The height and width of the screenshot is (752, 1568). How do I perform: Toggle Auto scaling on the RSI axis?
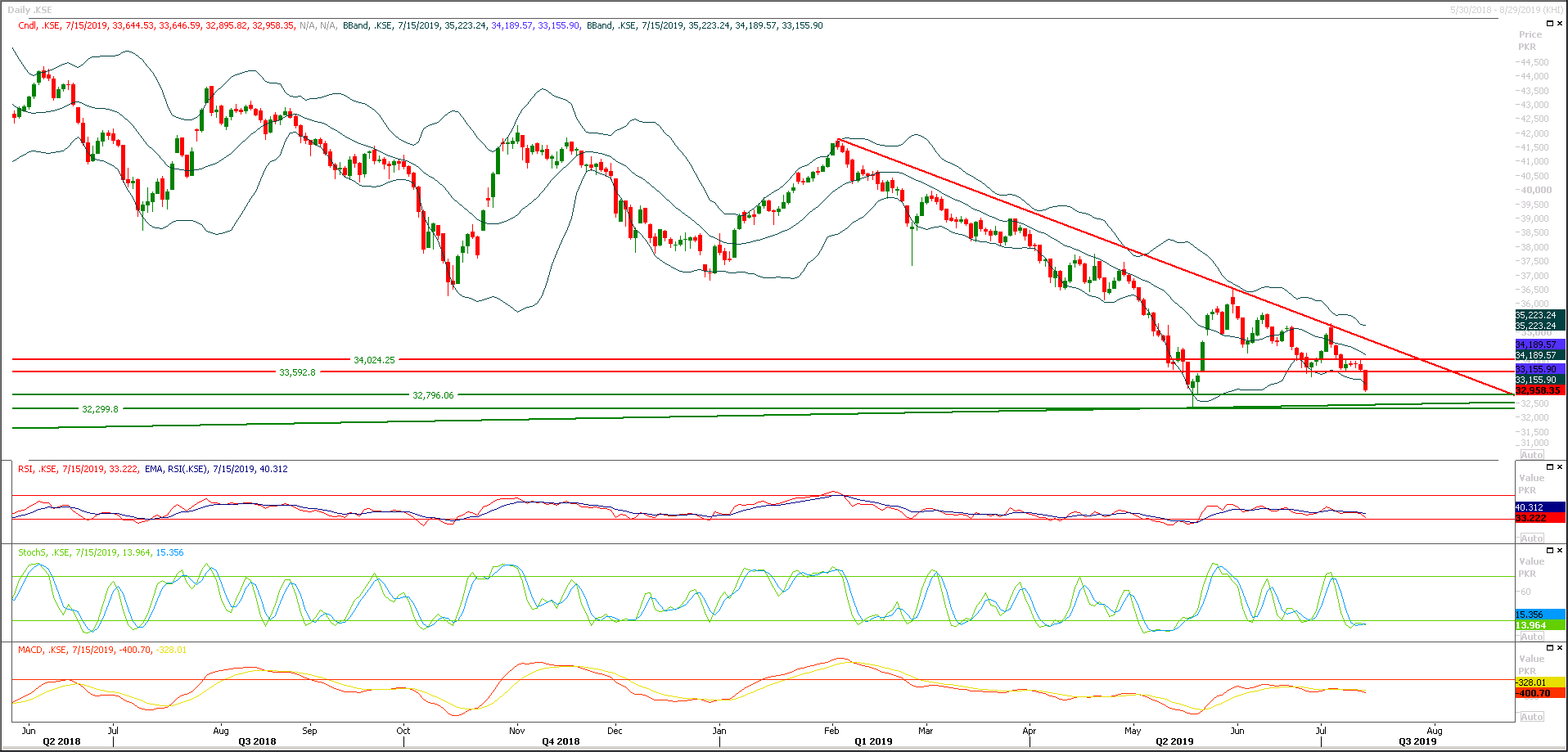click(1532, 538)
